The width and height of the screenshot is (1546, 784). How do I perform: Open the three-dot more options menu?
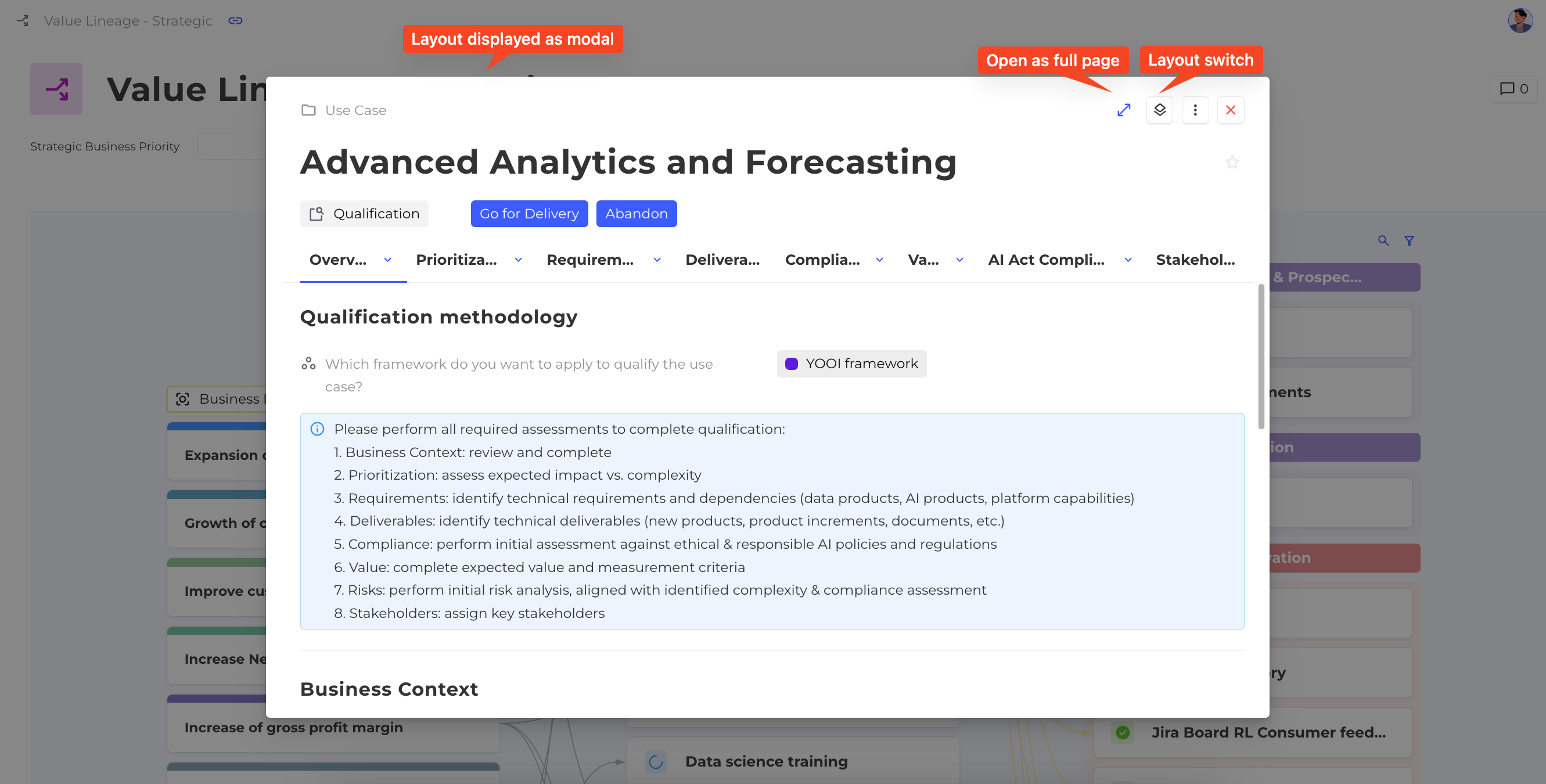point(1195,110)
